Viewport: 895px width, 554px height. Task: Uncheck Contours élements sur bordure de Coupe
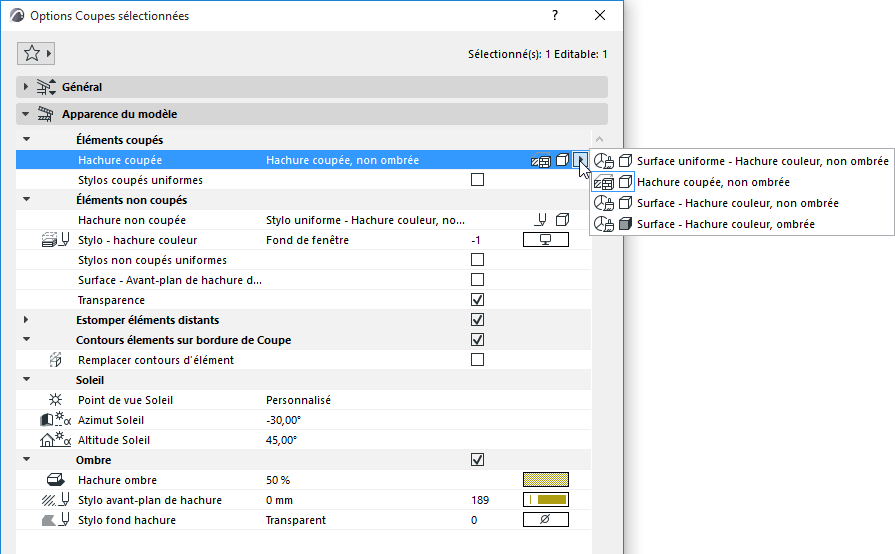point(477,339)
